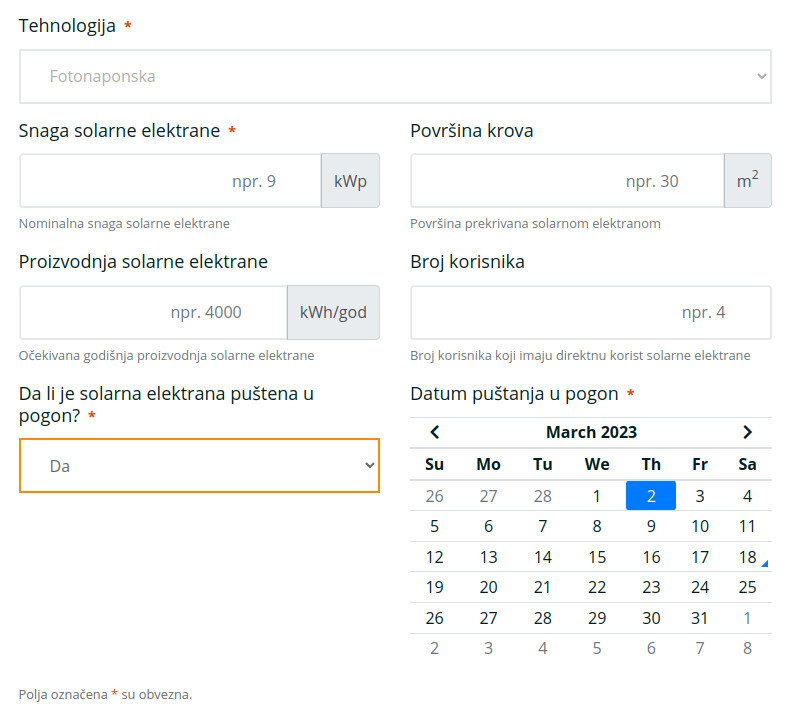The width and height of the screenshot is (792, 725).
Task: Select March 15 in the calendar
Action: coord(597,557)
